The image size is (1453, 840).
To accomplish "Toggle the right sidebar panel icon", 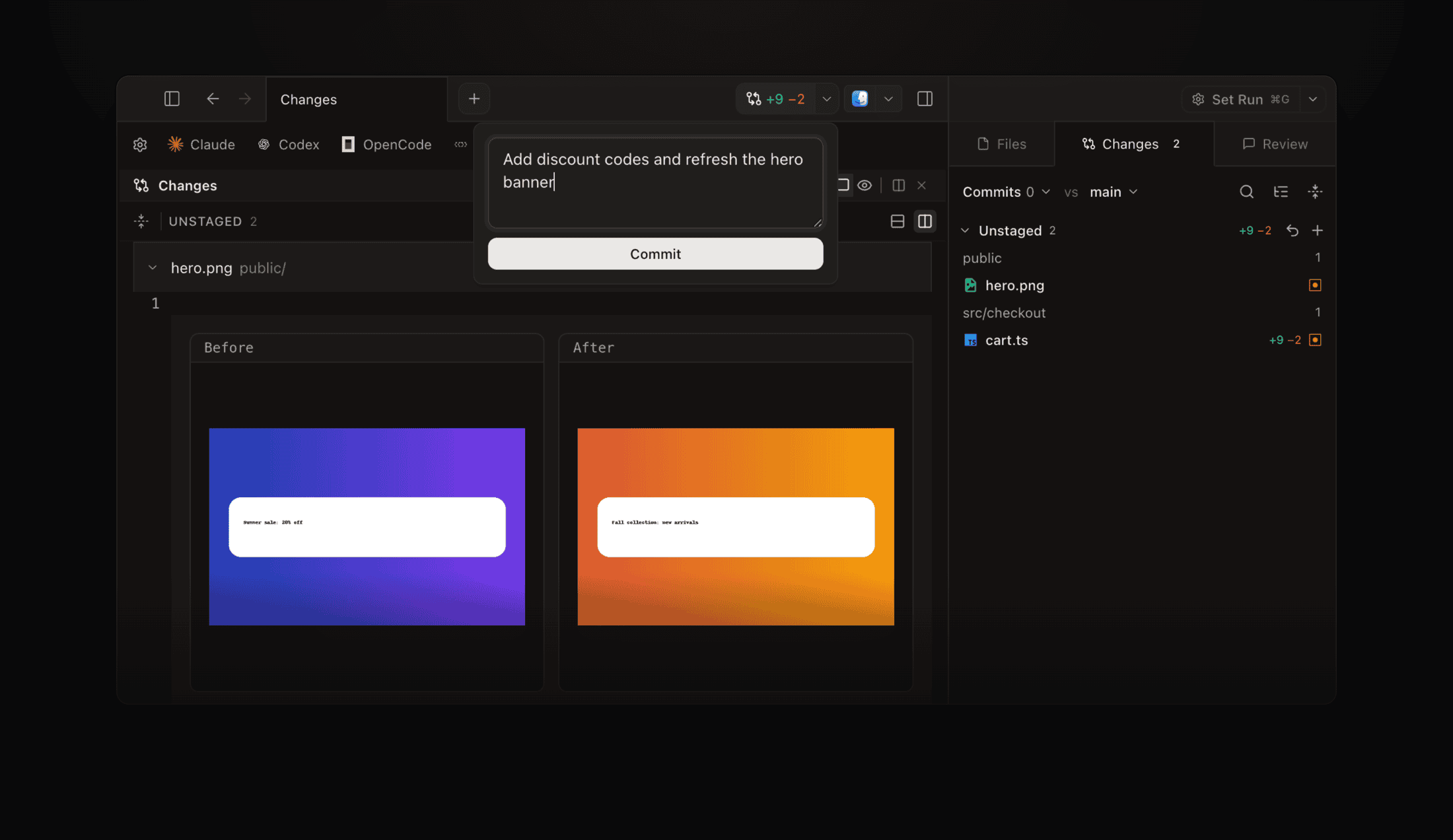I will [x=925, y=99].
